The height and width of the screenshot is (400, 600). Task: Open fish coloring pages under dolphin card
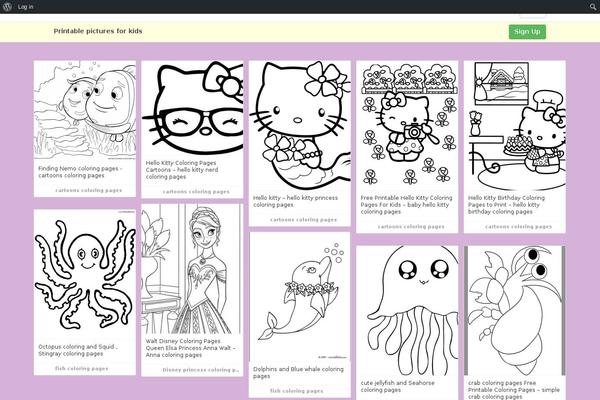(297, 391)
